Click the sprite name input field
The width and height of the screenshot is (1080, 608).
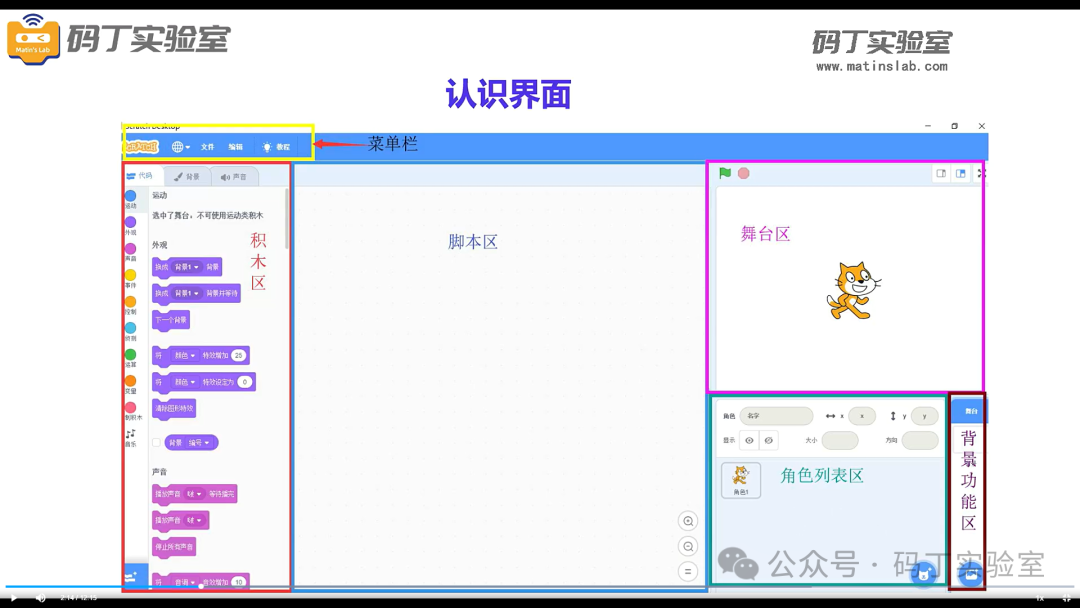pyautogui.click(x=777, y=416)
